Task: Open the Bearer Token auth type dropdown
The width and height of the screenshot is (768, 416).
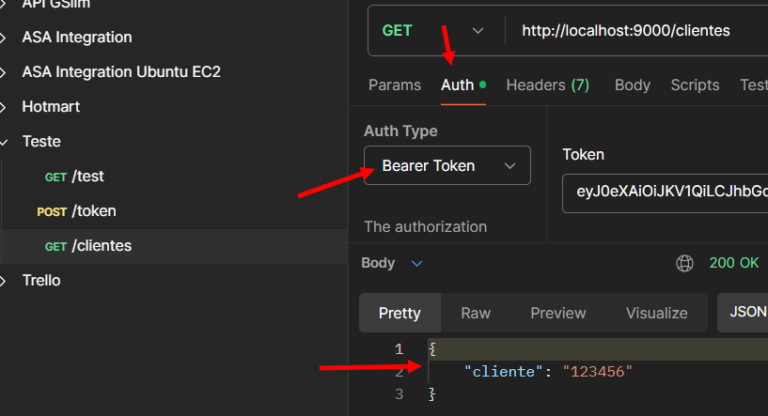Action: click(x=447, y=165)
